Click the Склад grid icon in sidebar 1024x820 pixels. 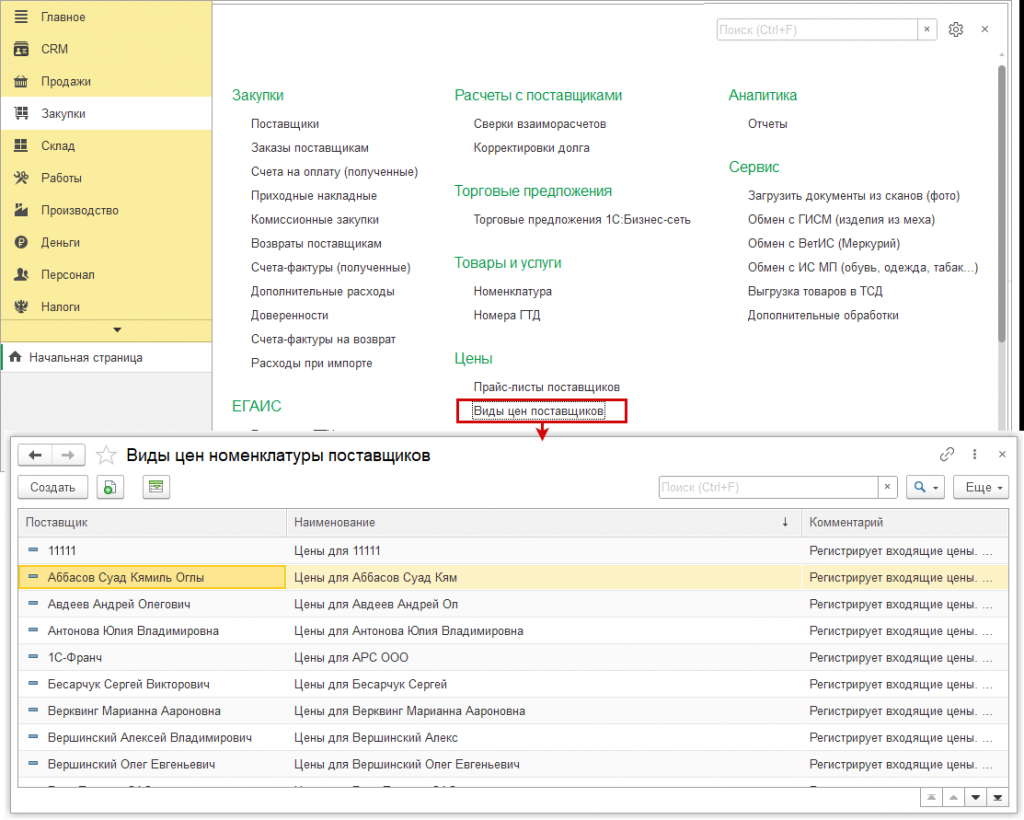[x=21, y=146]
